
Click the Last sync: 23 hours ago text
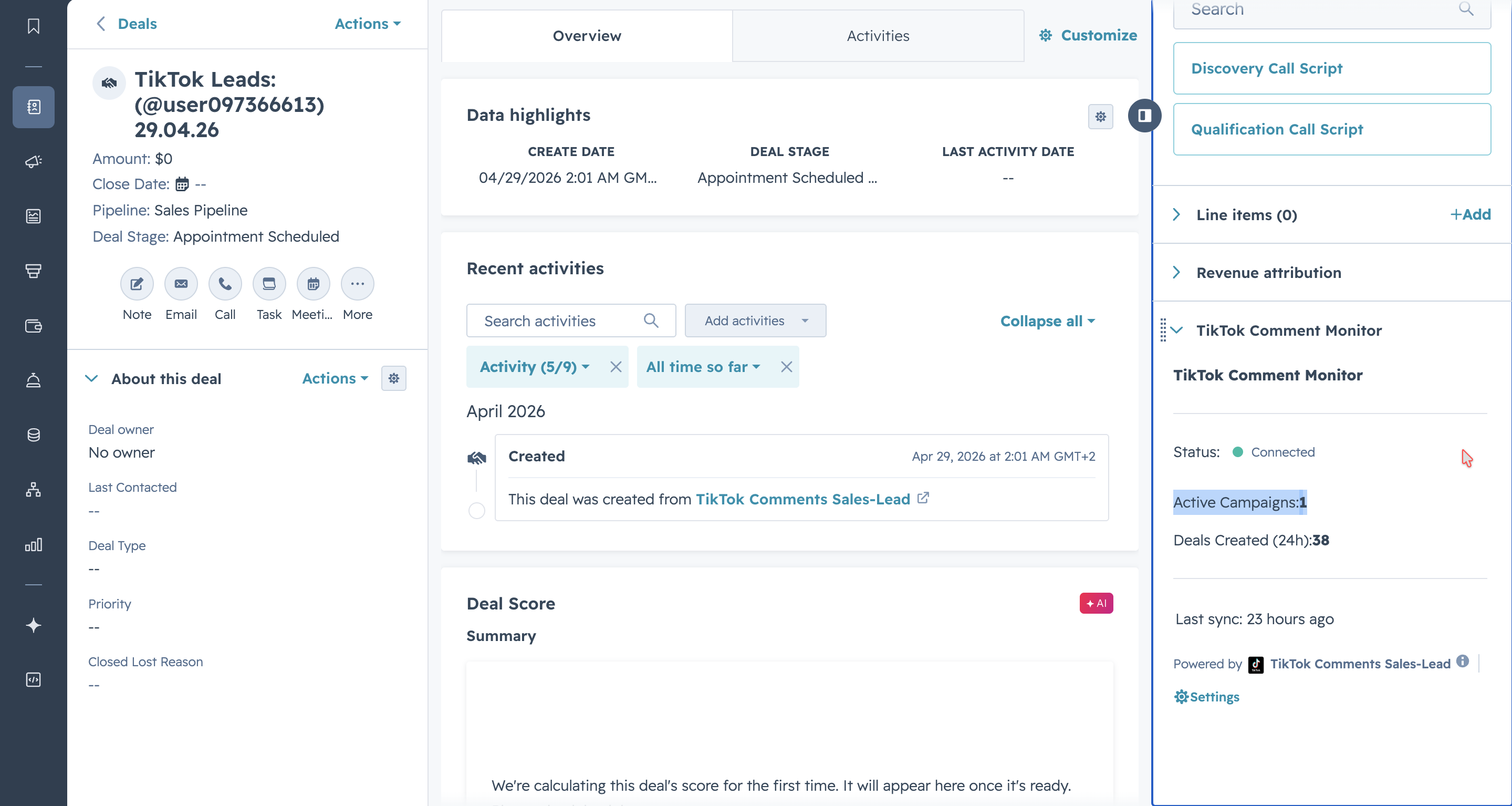(1254, 619)
